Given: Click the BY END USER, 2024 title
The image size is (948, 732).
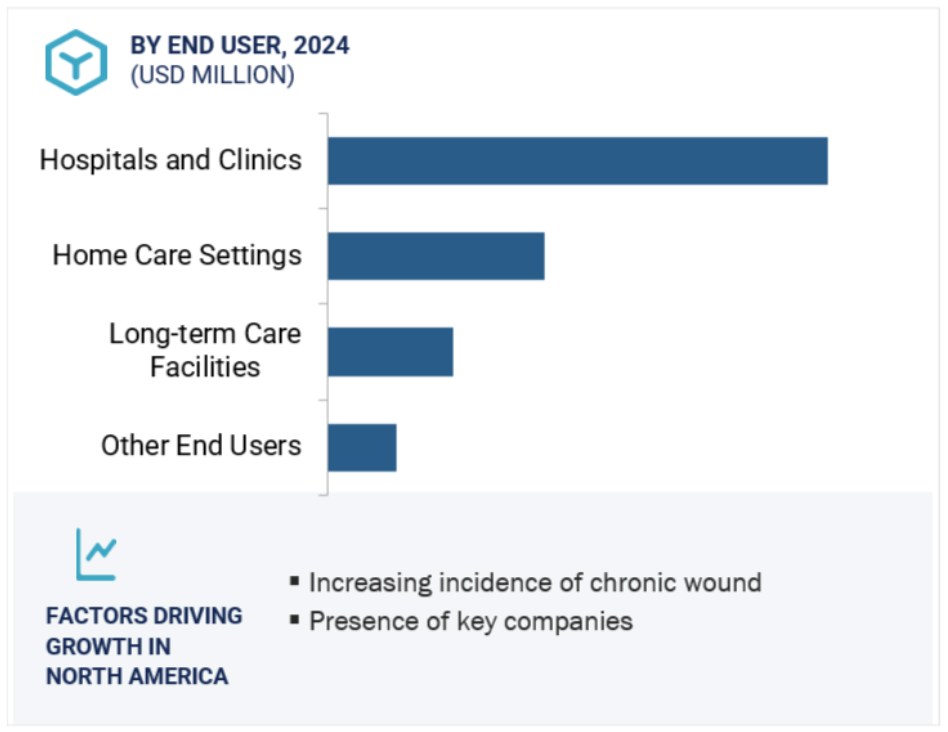Looking at the screenshot, I should pyautogui.click(x=240, y=45).
